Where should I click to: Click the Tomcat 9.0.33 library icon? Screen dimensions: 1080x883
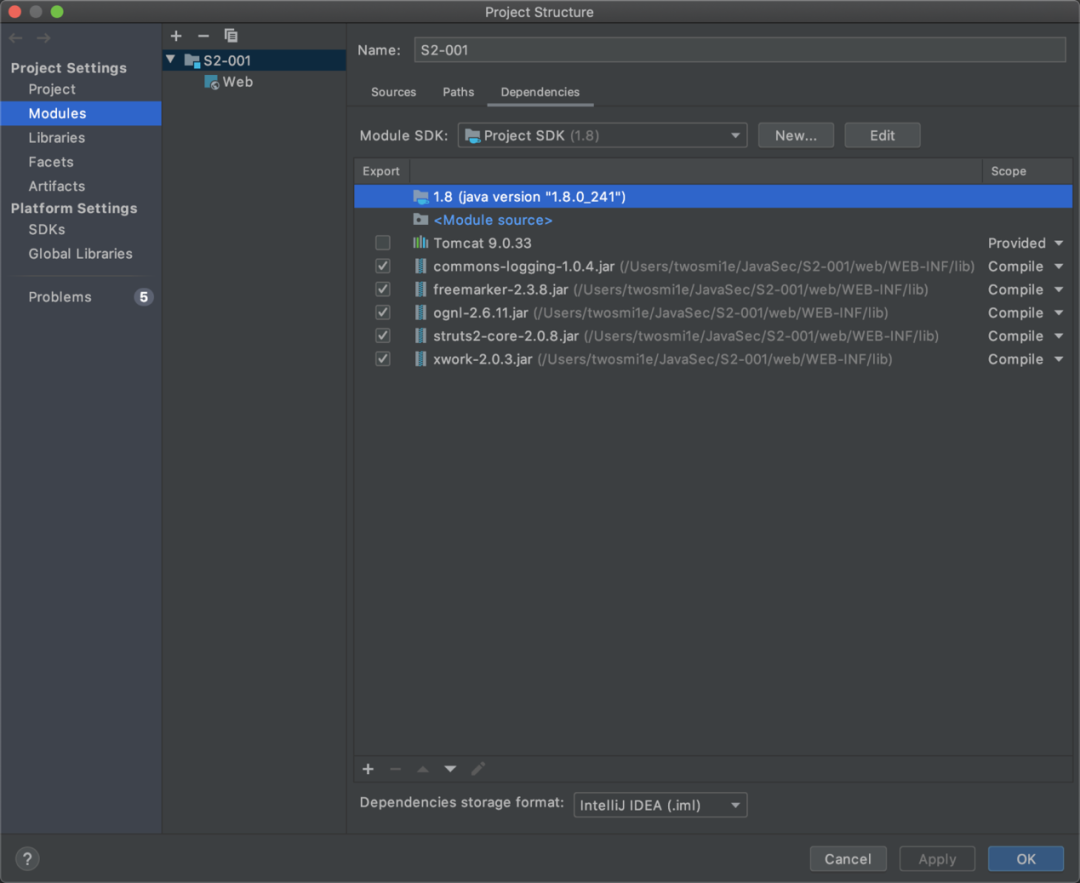(x=420, y=242)
